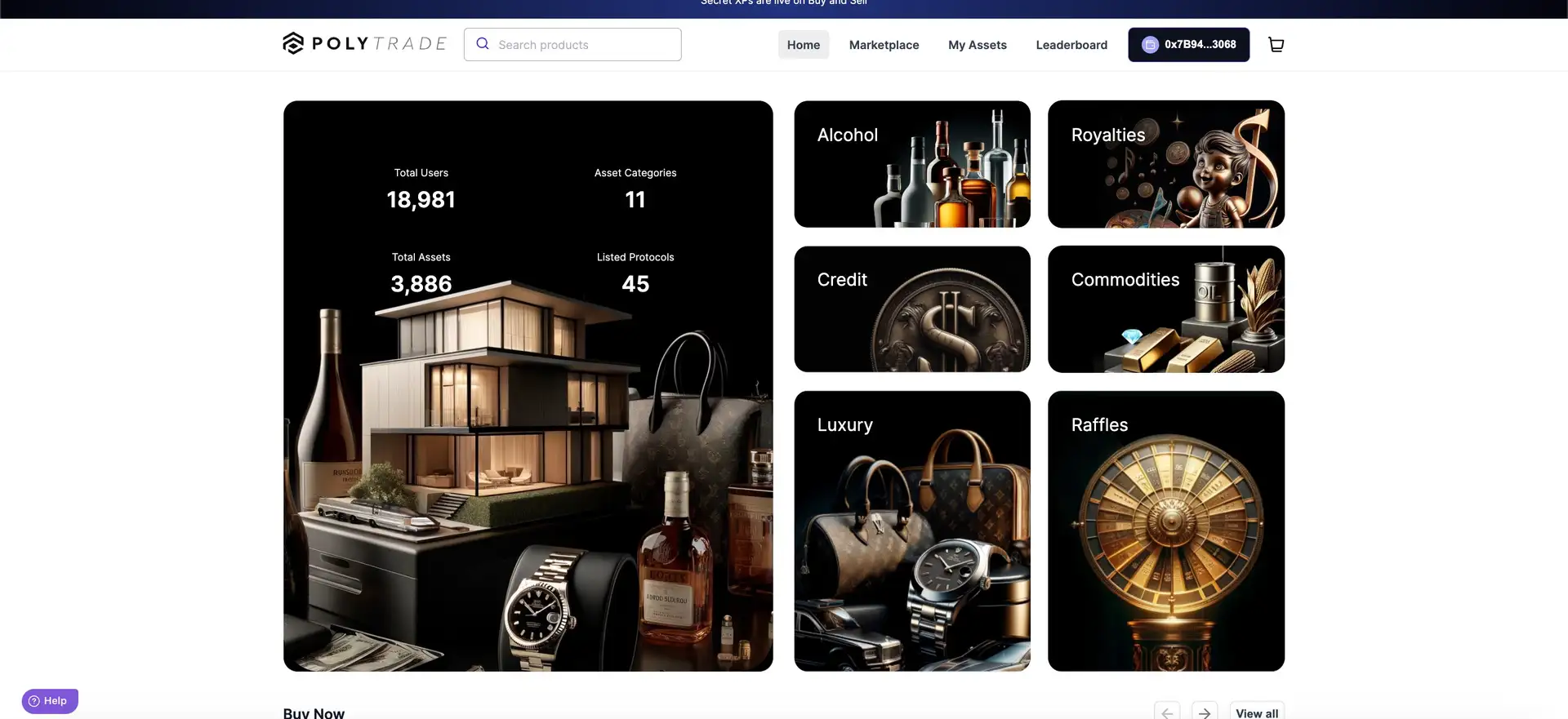Go to next Buy Now items

pyautogui.click(x=1205, y=712)
